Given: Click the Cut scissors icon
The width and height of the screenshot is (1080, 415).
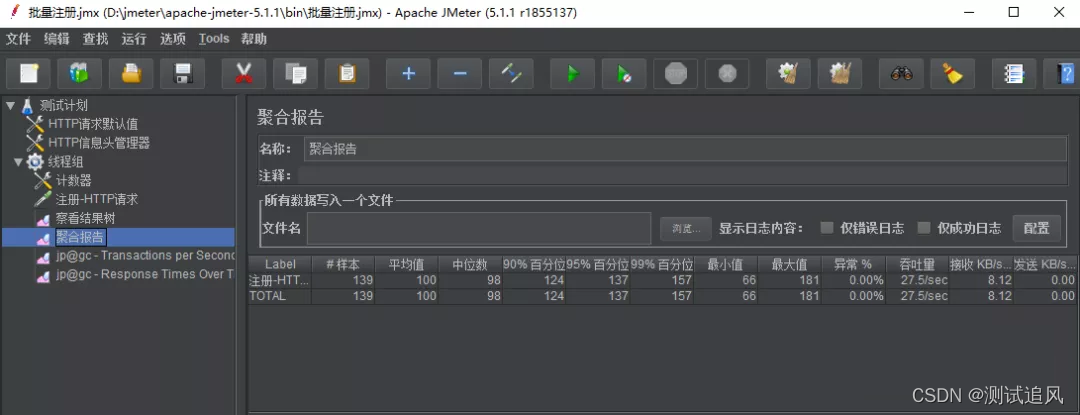Looking at the screenshot, I should [x=244, y=74].
